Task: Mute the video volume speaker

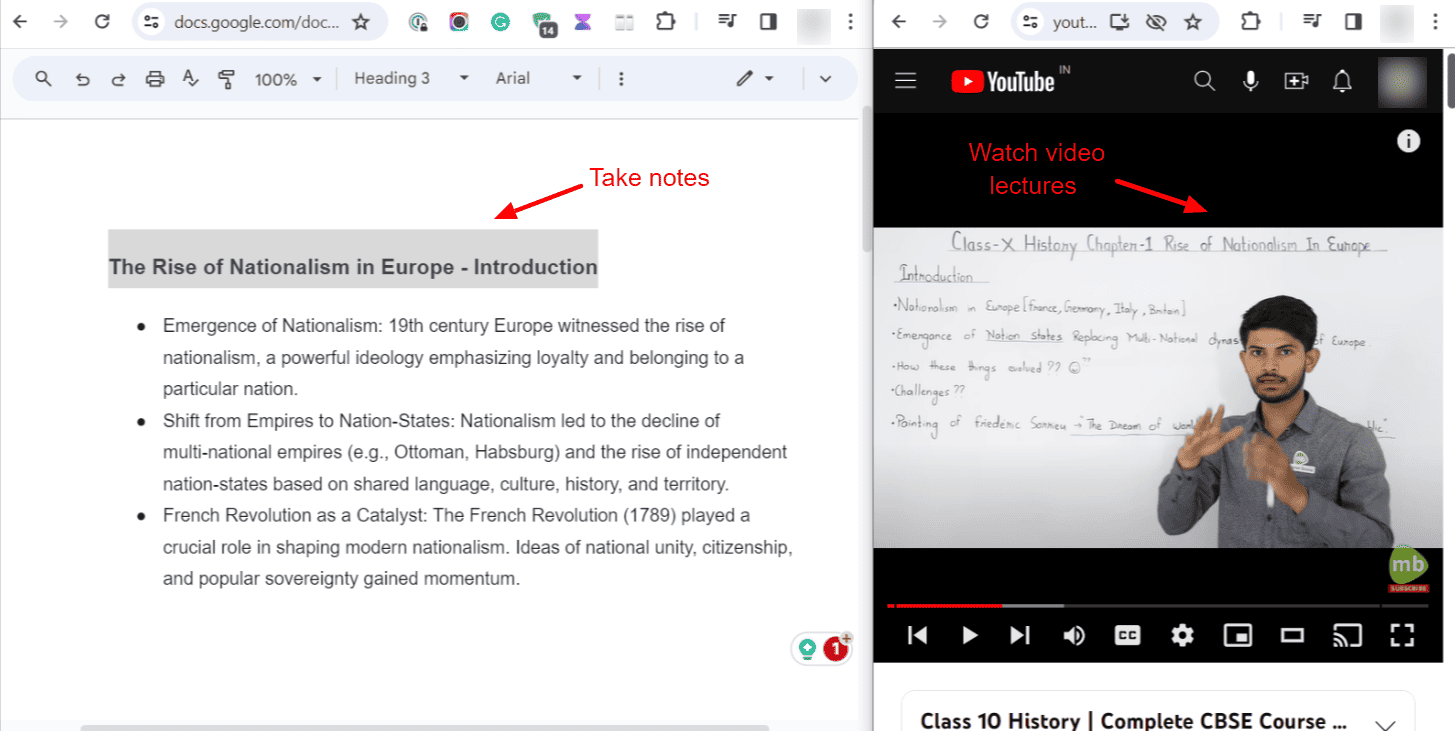Action: [1074, 635]
